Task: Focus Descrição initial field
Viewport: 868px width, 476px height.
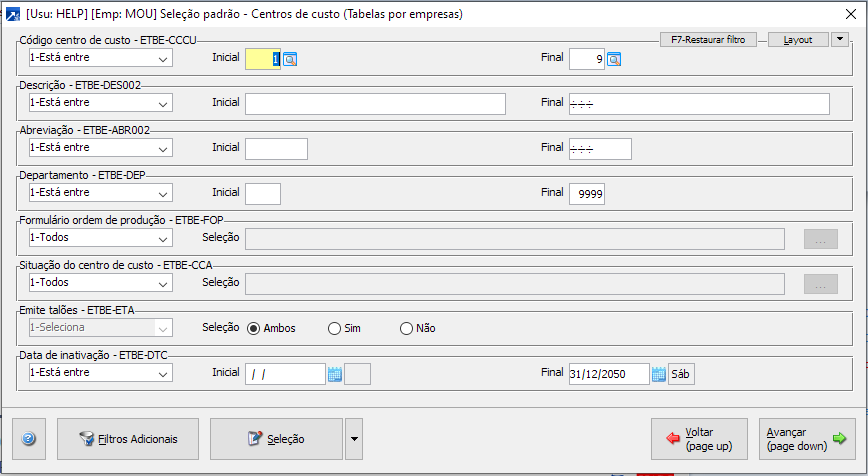Action: 375,104
